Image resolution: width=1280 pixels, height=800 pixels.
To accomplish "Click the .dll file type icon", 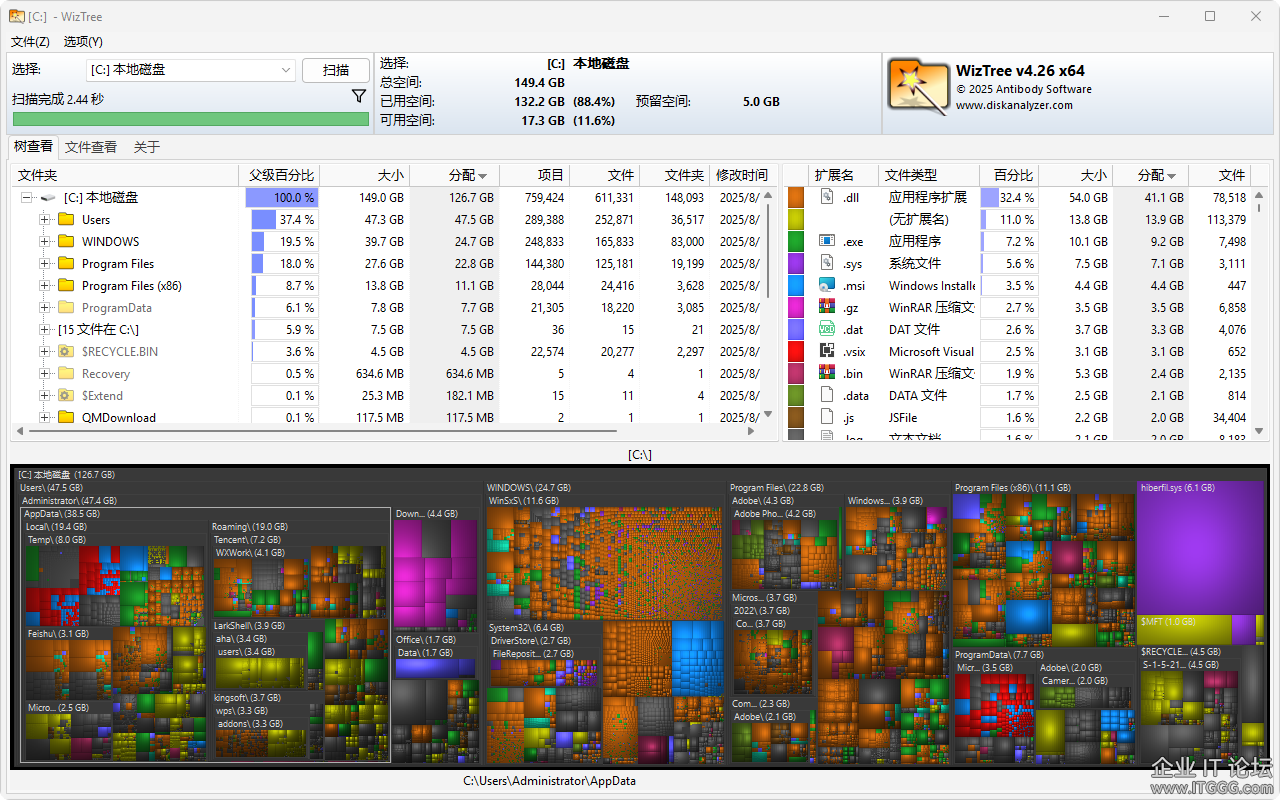I will [827, 197].
